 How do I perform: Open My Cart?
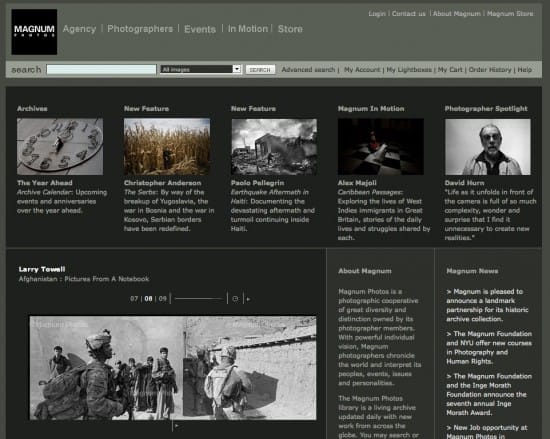[x=450, y=70]
